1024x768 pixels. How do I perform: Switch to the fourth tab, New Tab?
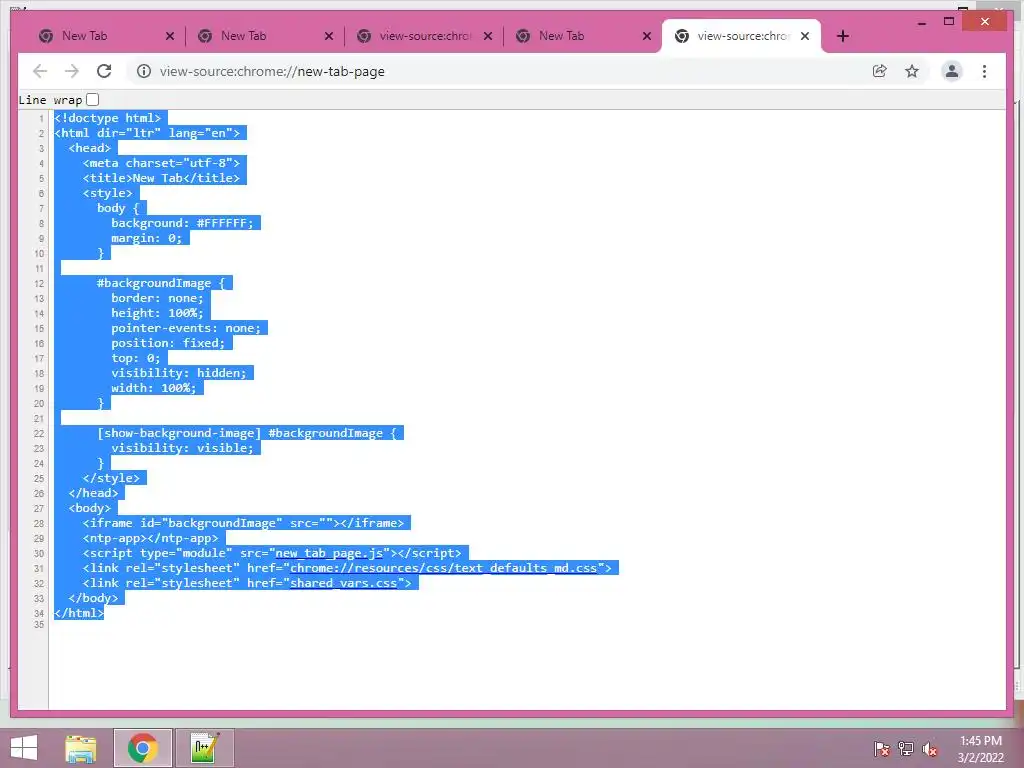575,36
